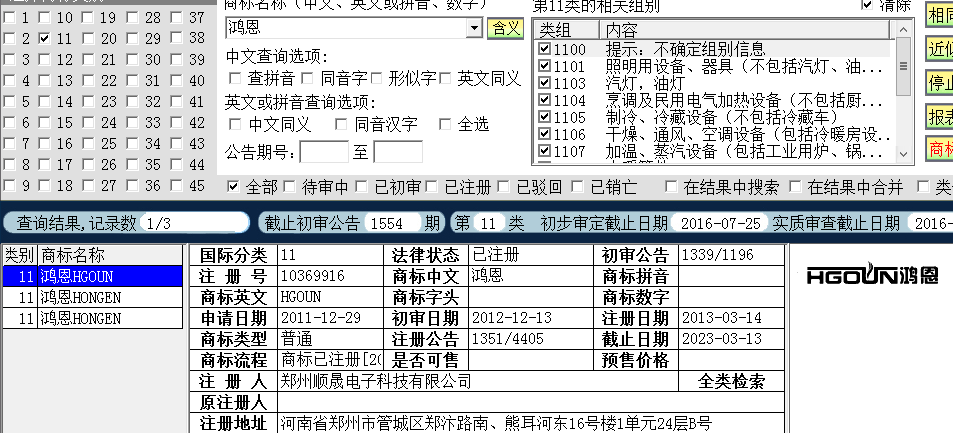Click scroll down arrow of group list

(x=903, y=154)
